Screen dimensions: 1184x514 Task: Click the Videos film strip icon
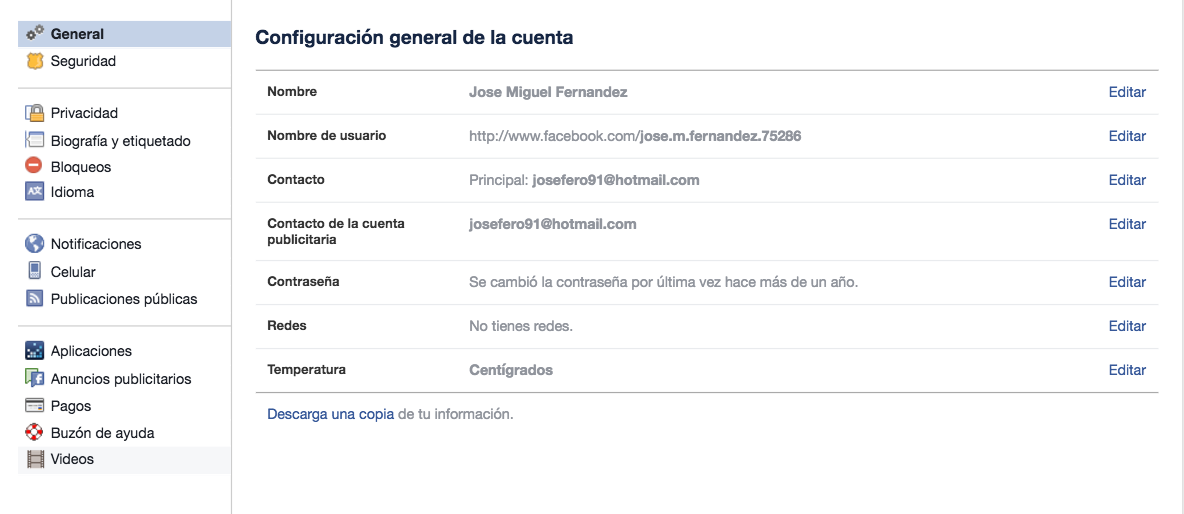pos(35,458)
